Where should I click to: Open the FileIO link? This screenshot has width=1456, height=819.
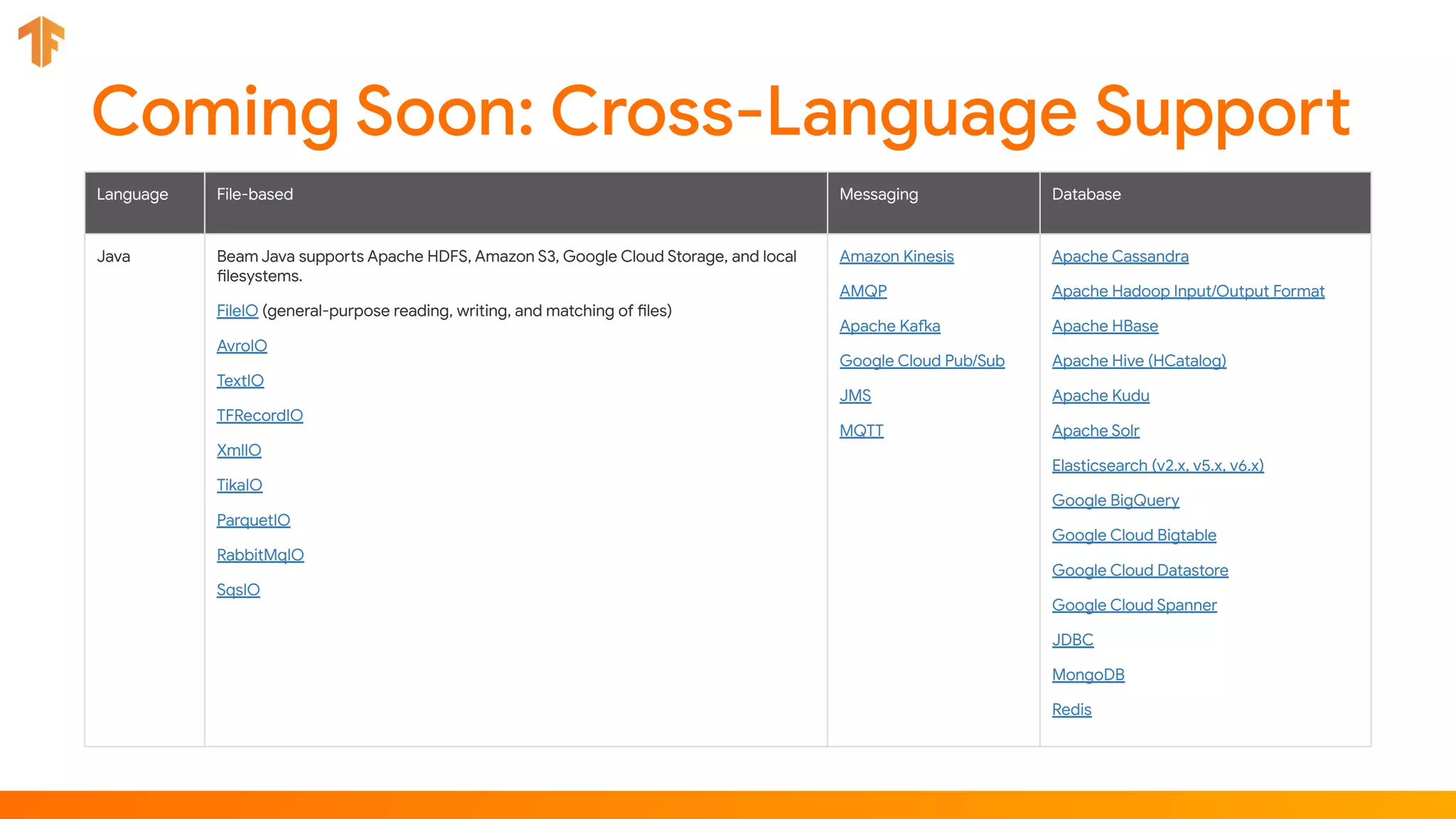point(237,311)
